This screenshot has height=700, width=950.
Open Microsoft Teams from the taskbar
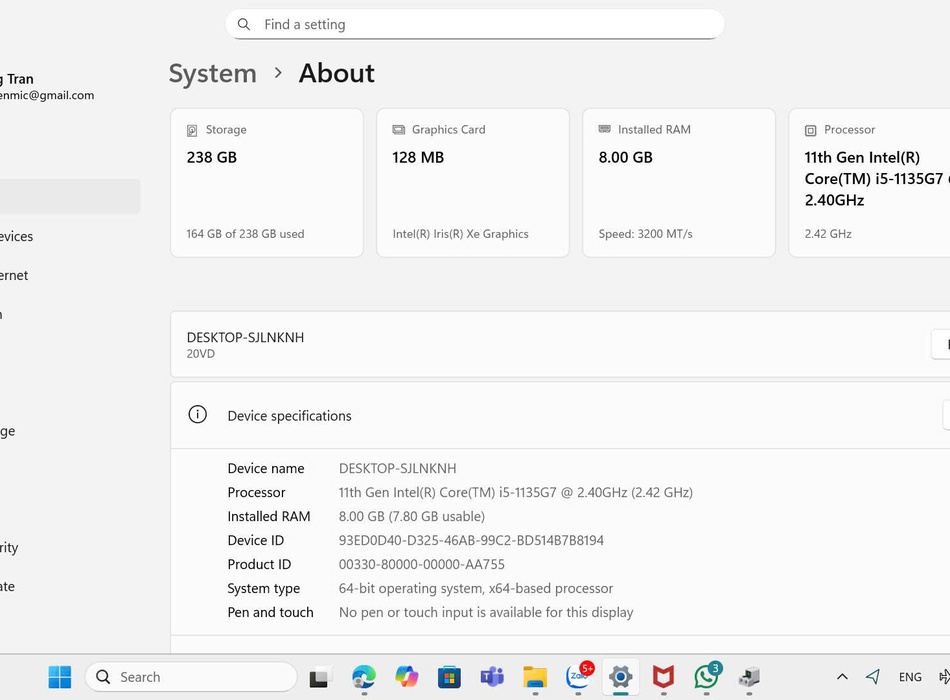point(492,677)
